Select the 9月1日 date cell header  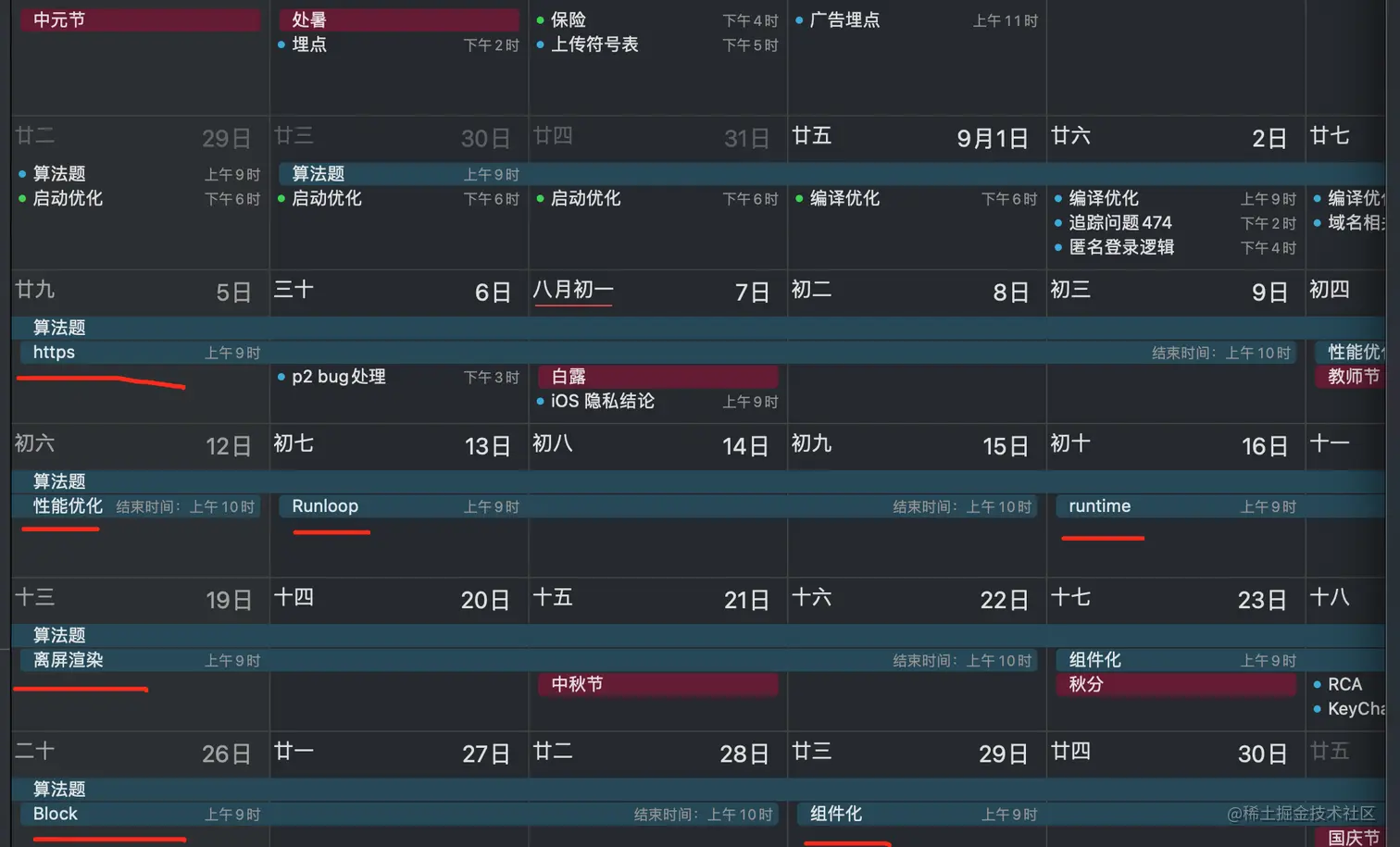tap(992, 139)
